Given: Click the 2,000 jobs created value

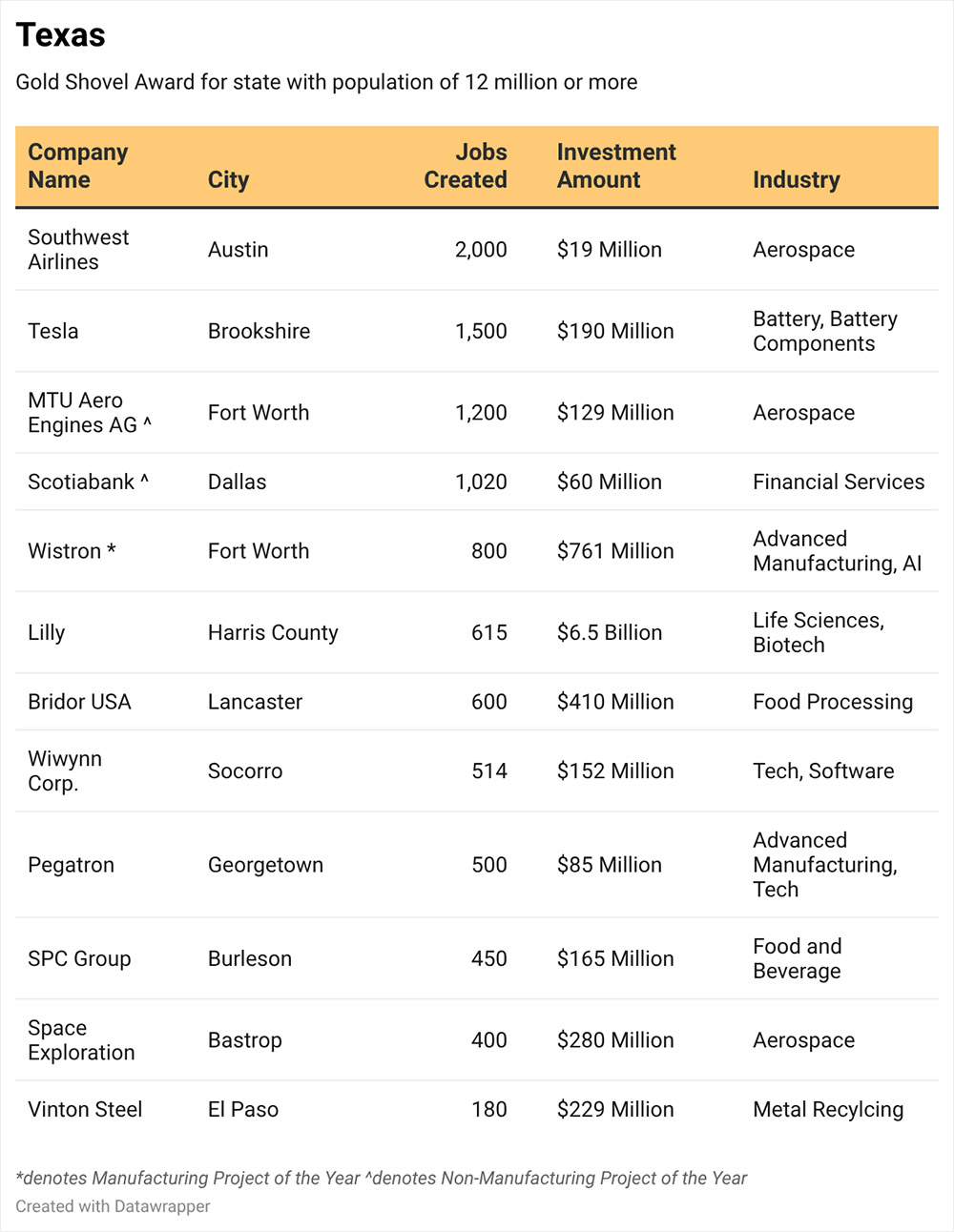Looking at the screenshot, I should coord(481,250).
